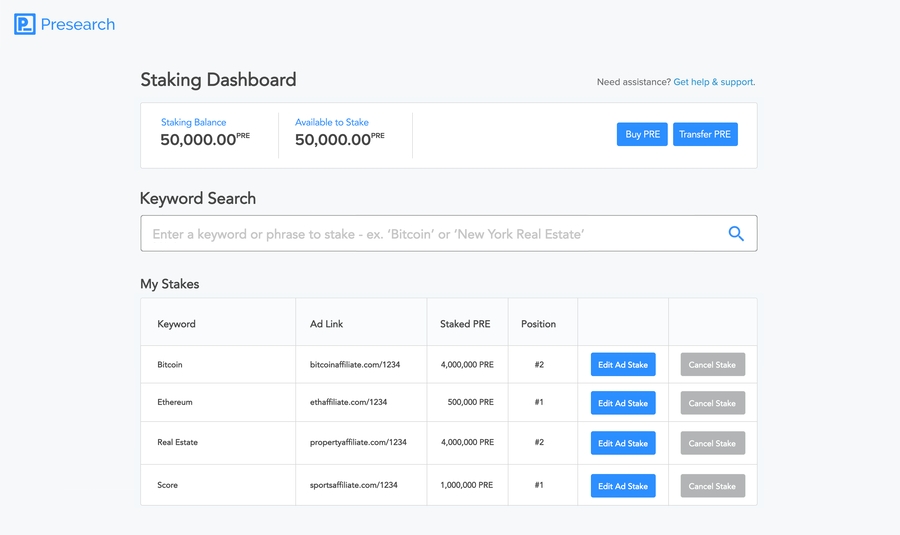Edit ad stake for Bitcoin keyword
This screenshot has height=535, width=900.
pyautogui.click(x=623, y=365)
